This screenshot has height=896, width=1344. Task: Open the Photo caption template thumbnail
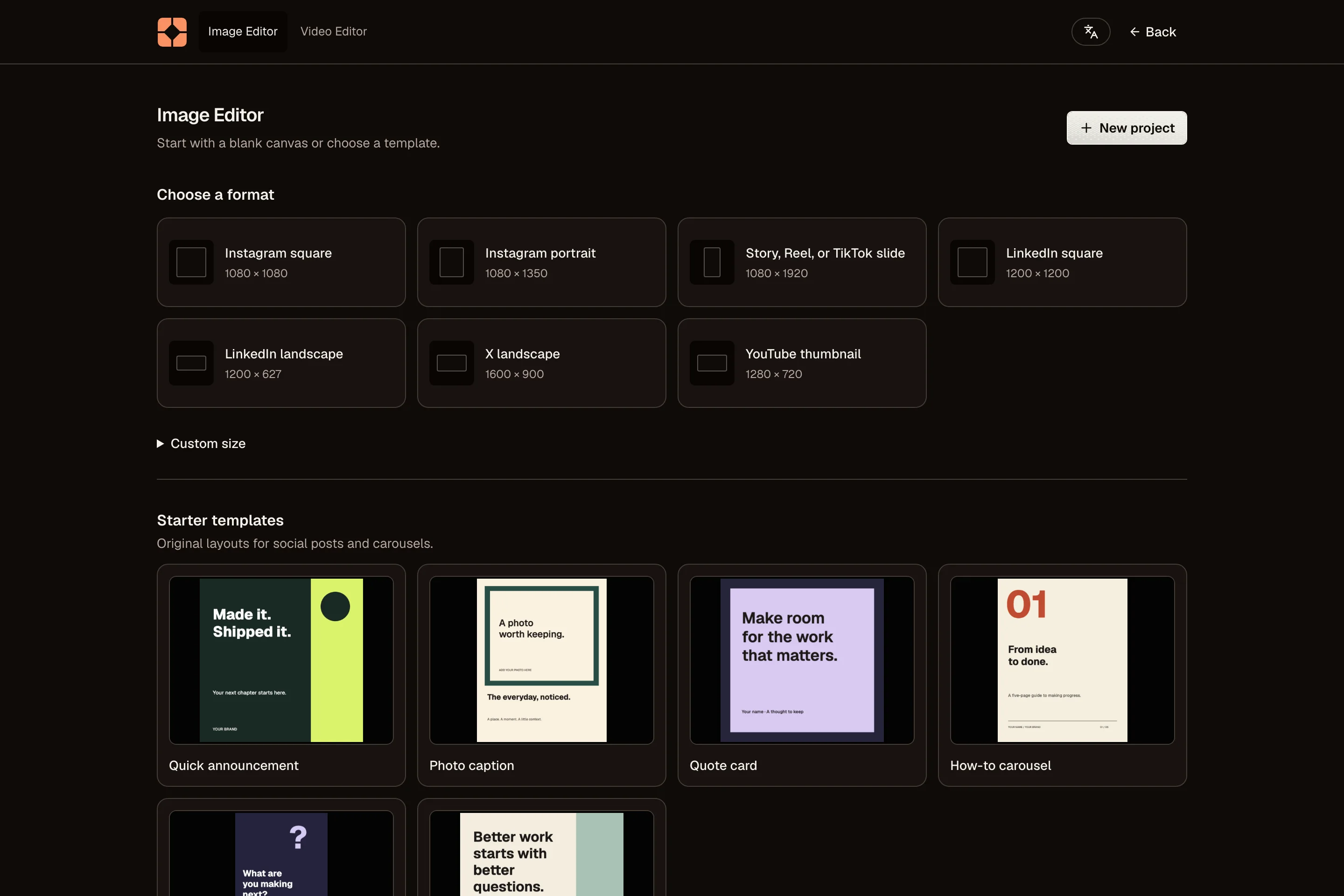(542, 660)
